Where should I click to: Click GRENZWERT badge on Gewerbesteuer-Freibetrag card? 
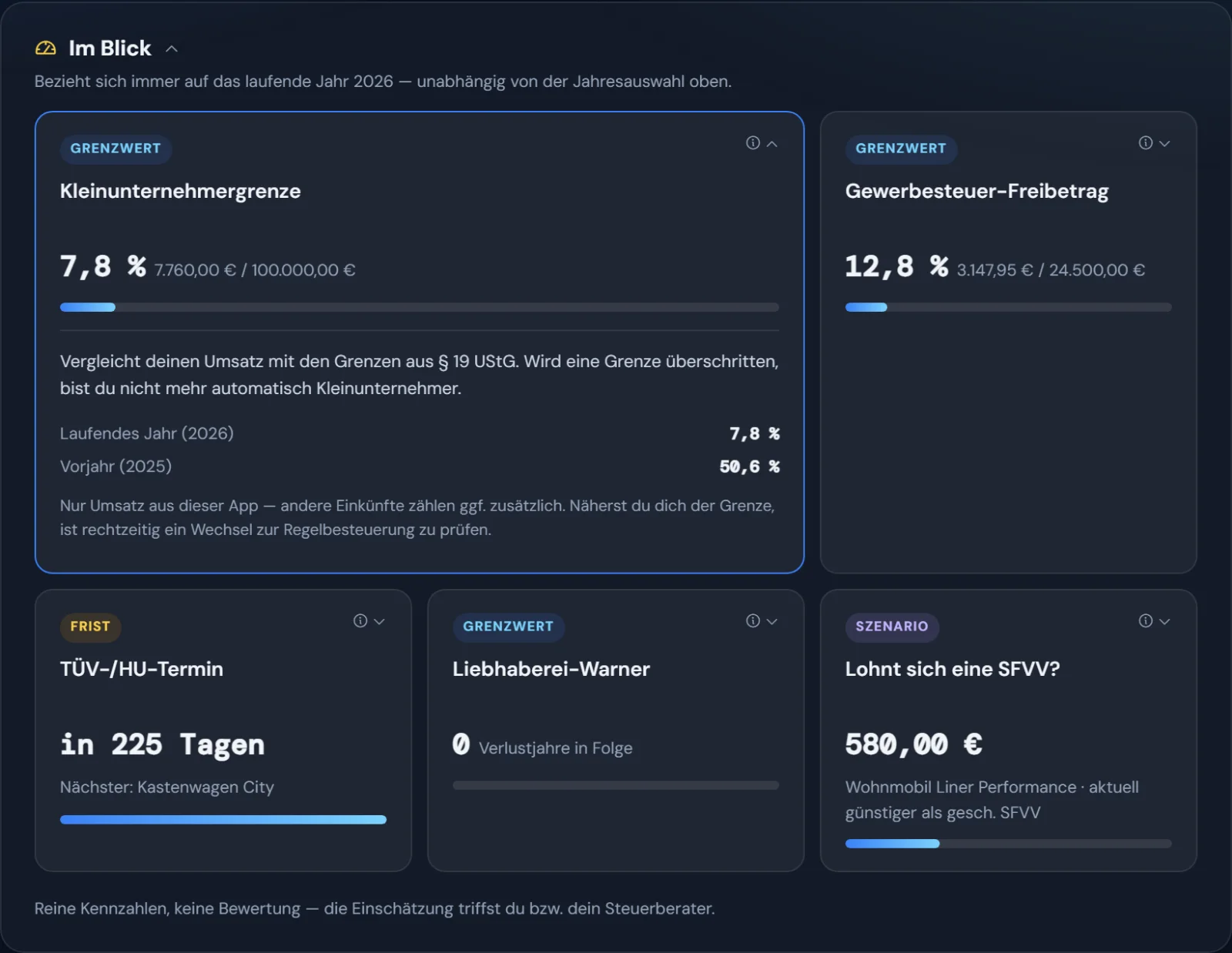901,149
